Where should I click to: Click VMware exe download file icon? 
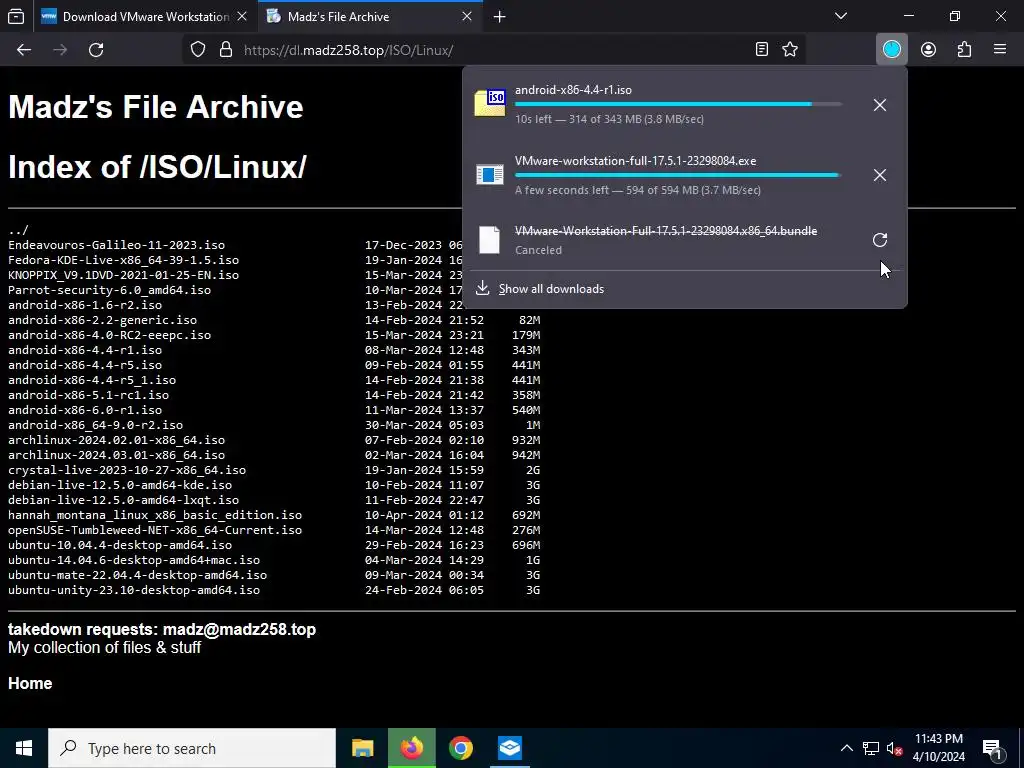pos(490,174)
